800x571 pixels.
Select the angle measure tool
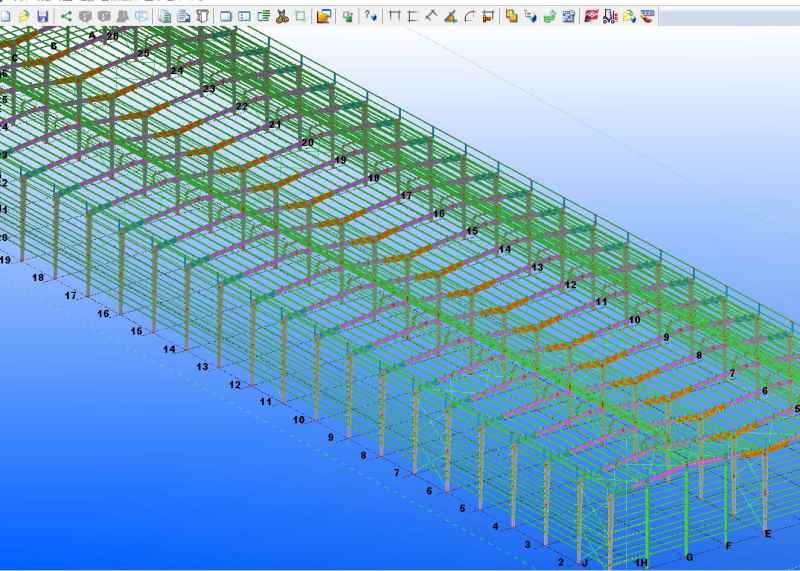tap(450, 17)
